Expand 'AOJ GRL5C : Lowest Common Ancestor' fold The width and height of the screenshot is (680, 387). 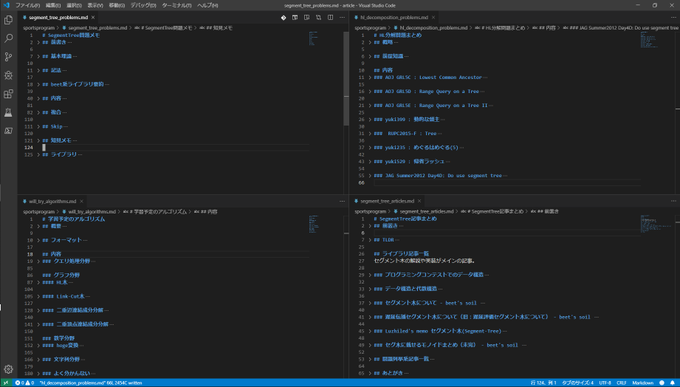(369, 78)
